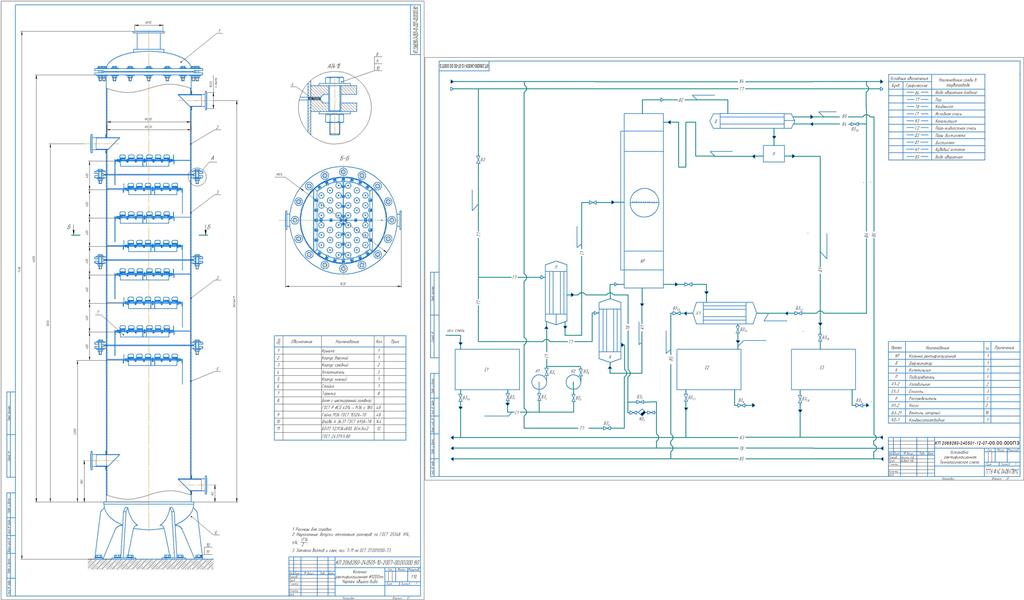Click the parts list table on column drawing

340,387
